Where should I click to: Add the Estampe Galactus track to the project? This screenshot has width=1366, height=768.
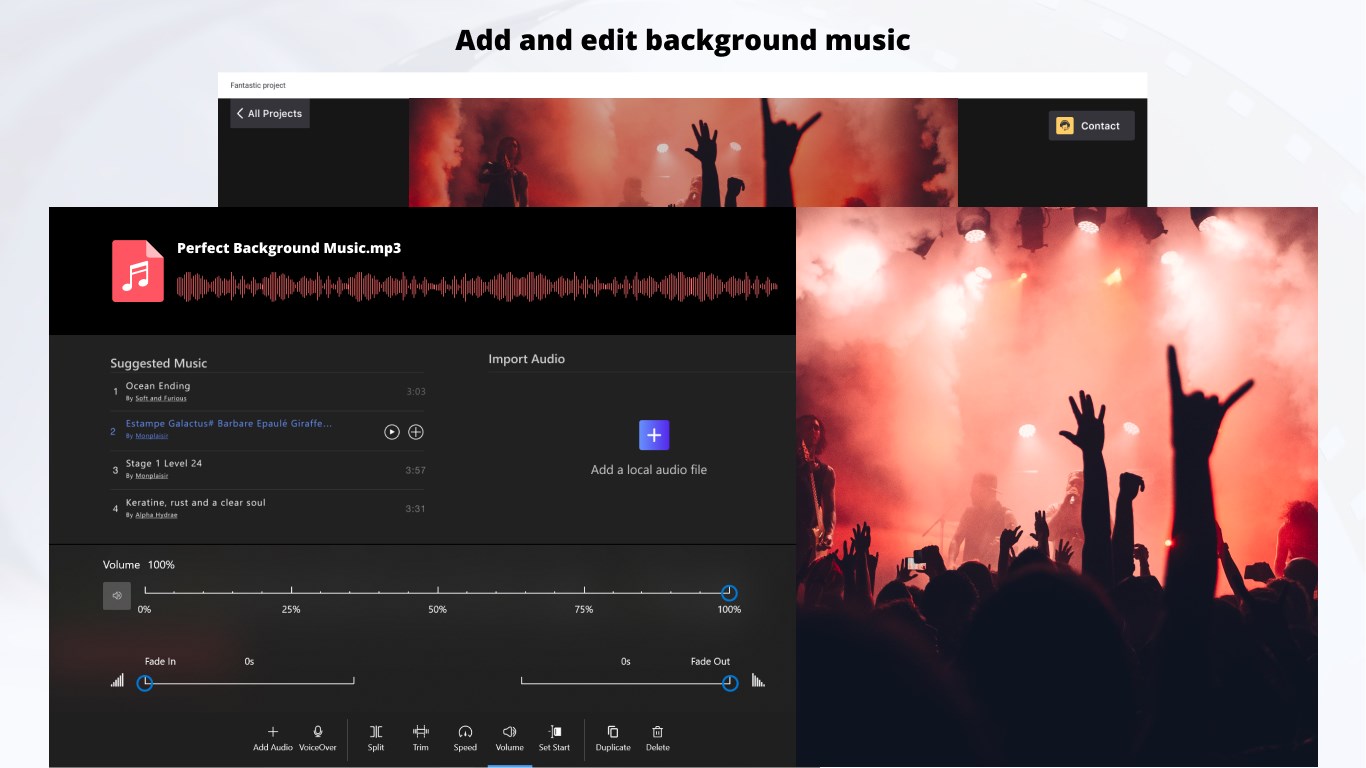tap(415, 432)
